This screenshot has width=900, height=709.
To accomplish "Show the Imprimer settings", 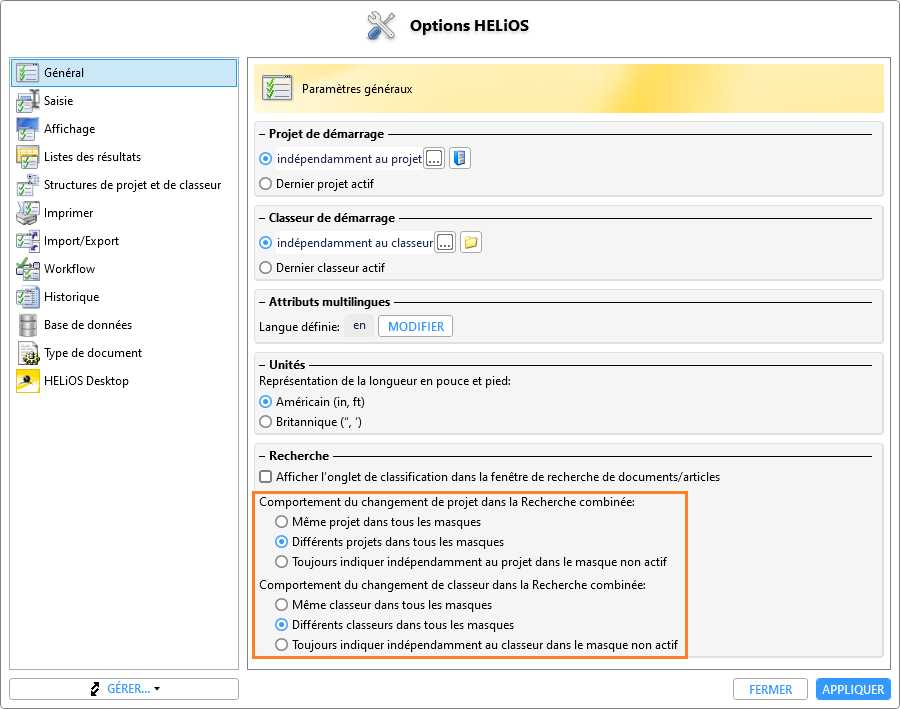I will click(124, 213).
